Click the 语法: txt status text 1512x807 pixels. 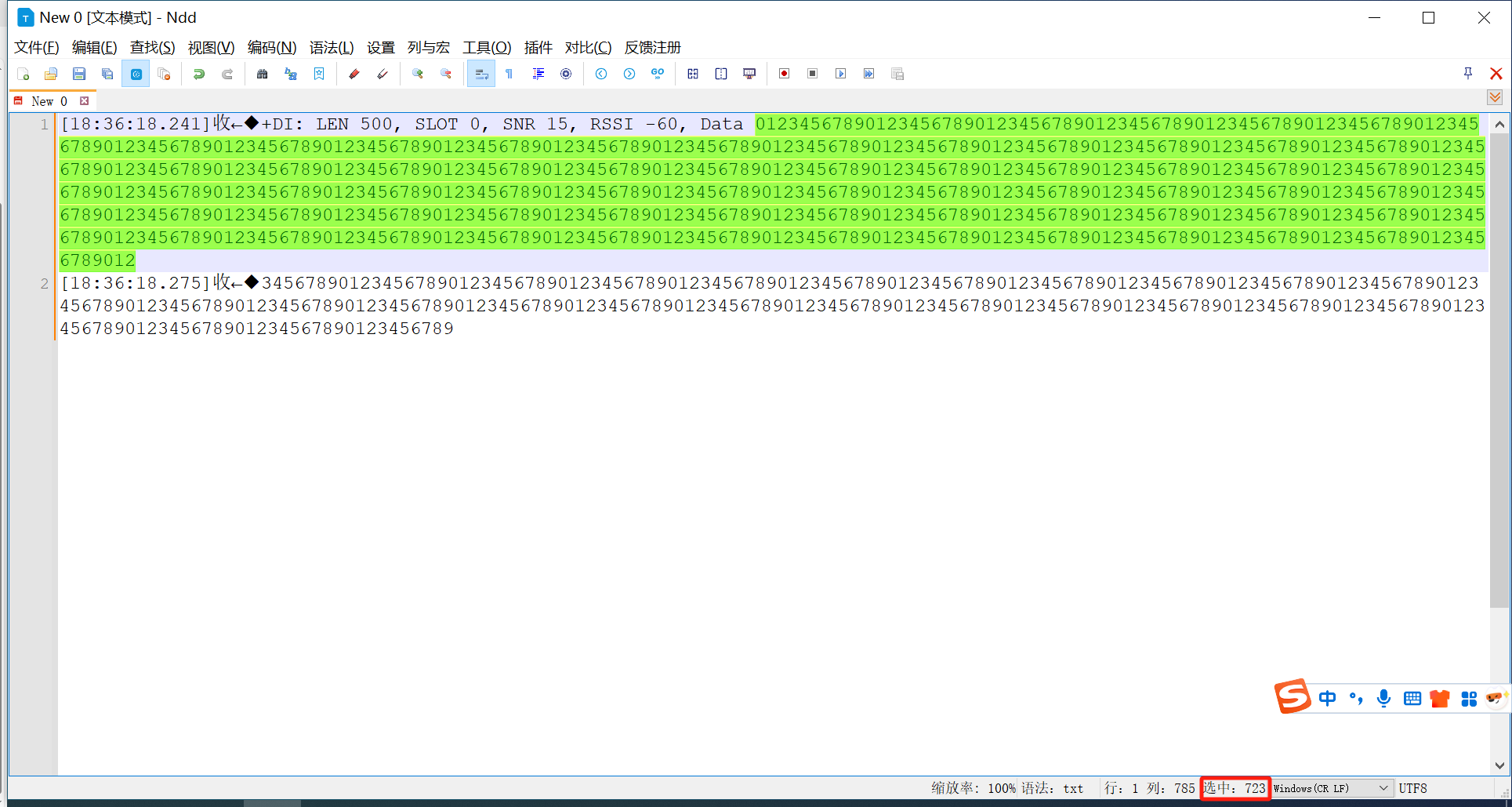(1053, 788)
